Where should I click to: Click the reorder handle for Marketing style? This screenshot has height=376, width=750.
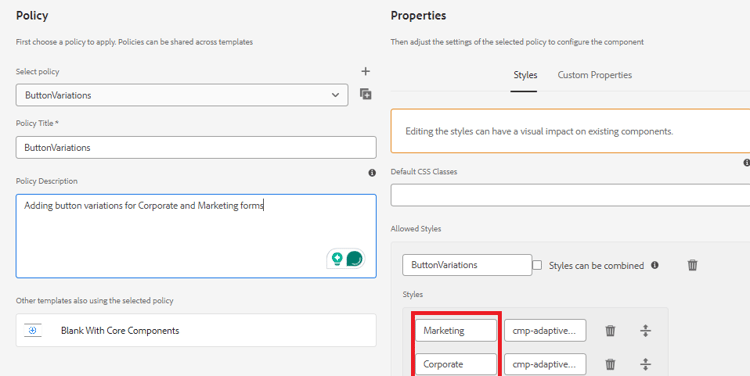645,331
